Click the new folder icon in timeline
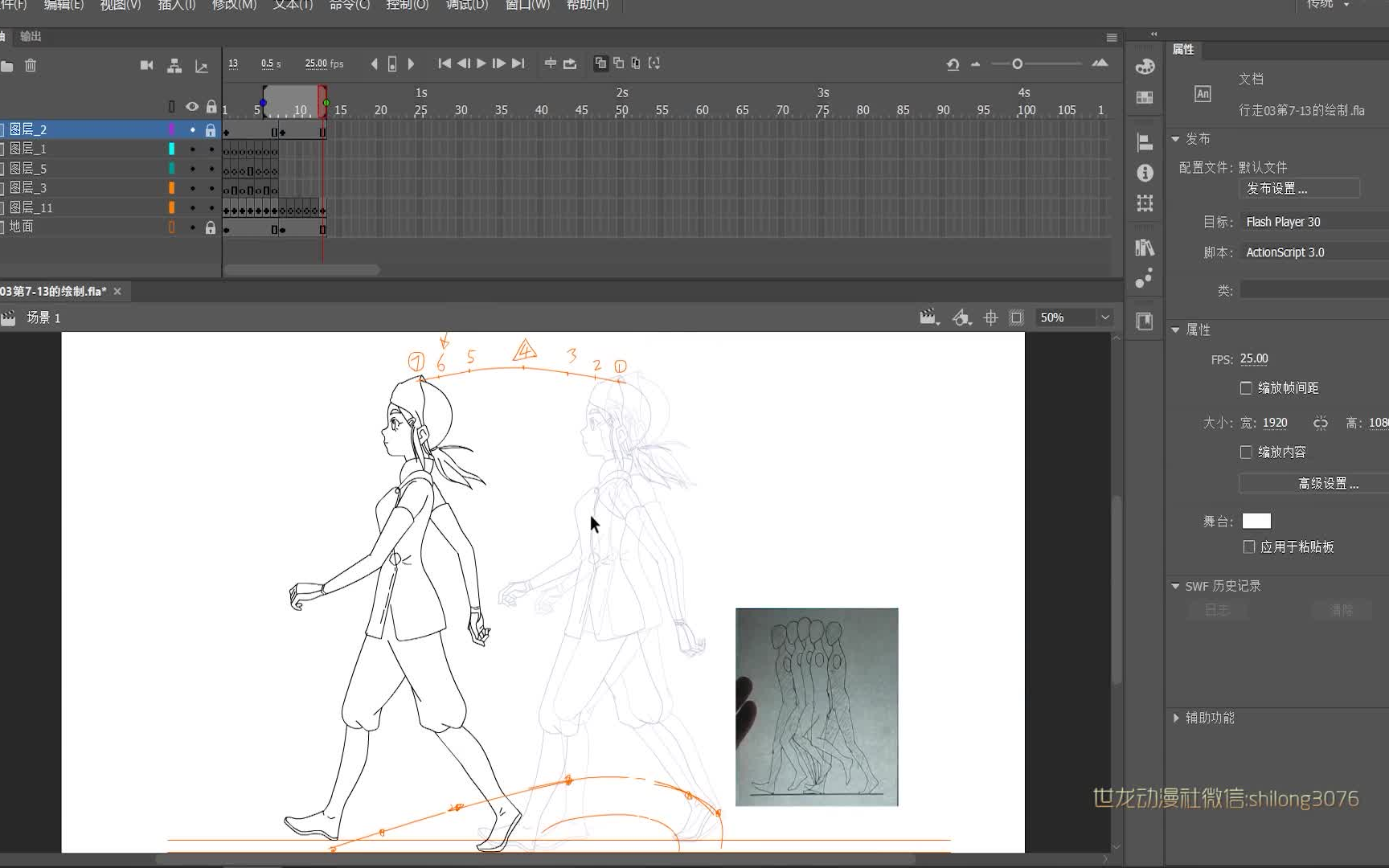 [x=6, y=66]
